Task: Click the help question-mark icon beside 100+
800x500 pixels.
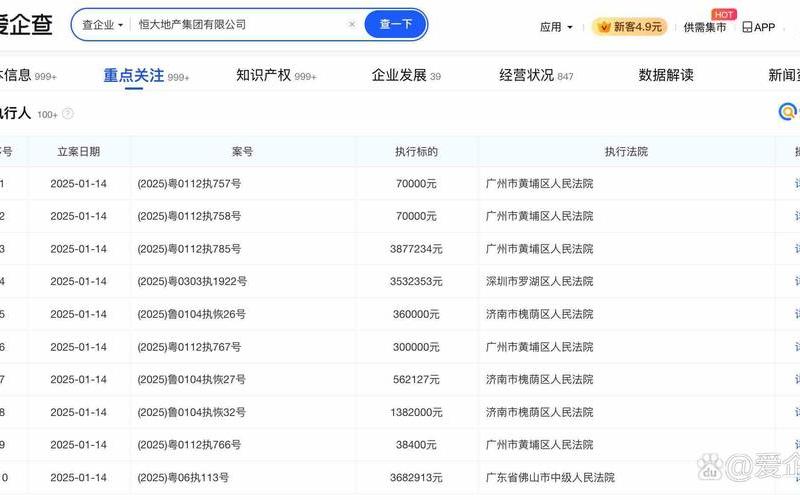Action: [68, 114]
